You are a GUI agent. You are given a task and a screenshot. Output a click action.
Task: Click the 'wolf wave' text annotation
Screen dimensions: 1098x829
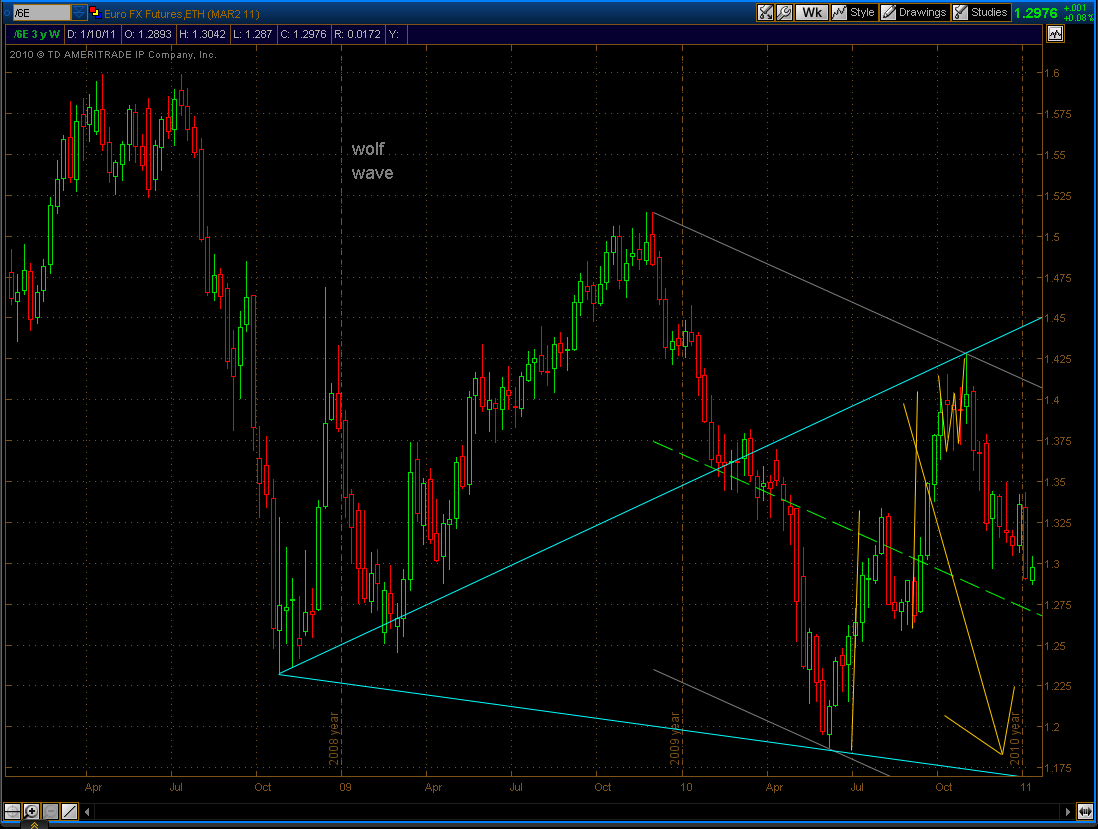(x=372, y=160)
